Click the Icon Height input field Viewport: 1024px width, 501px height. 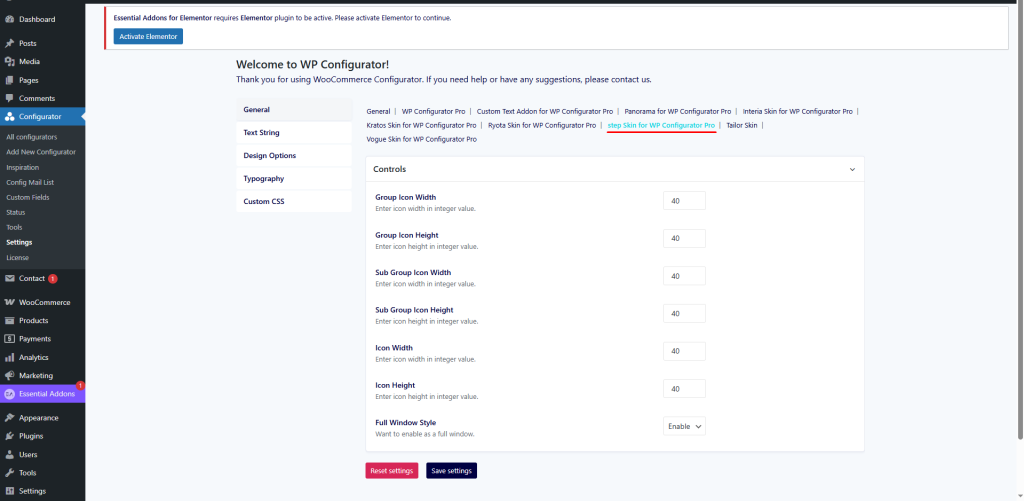(x=684, y=389)
